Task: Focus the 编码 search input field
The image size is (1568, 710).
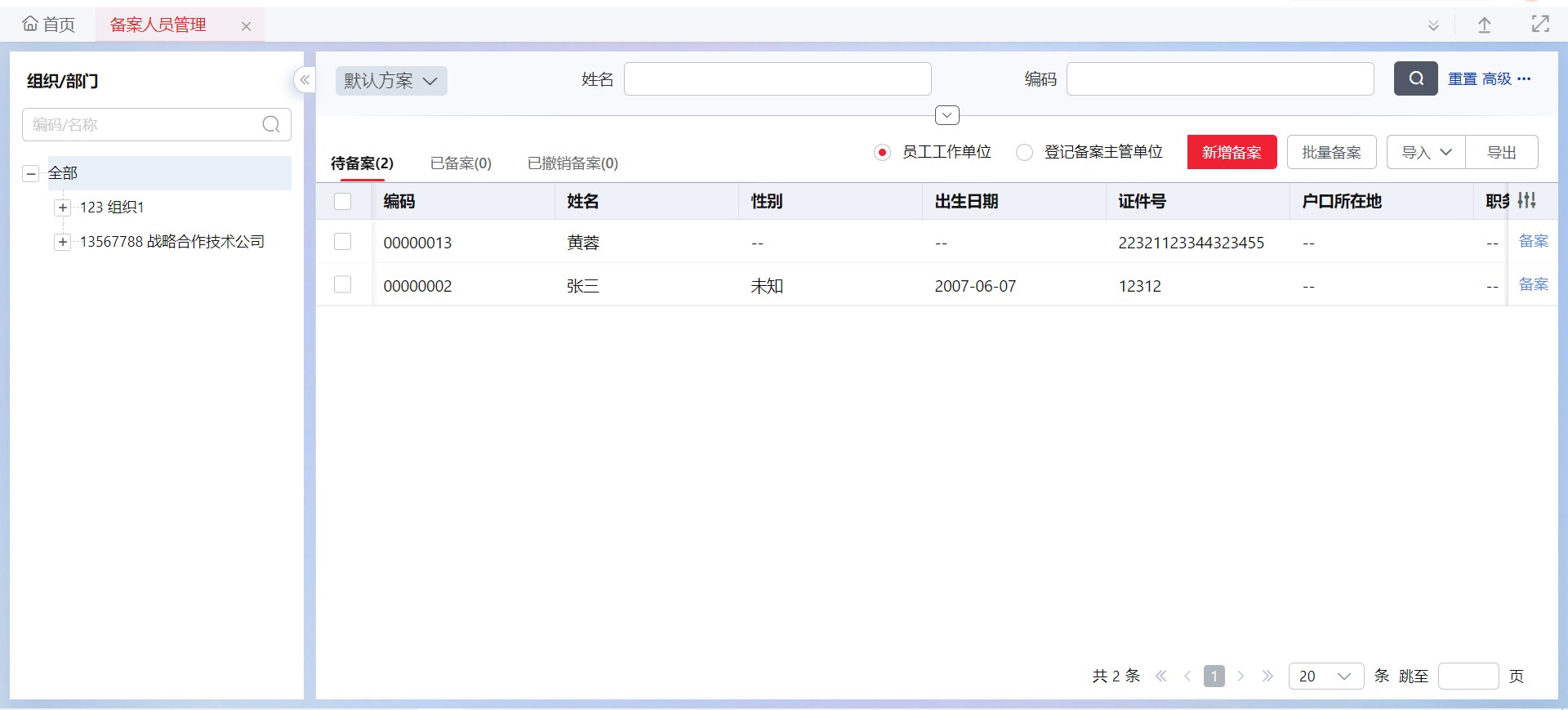Action: point(1220,78)
